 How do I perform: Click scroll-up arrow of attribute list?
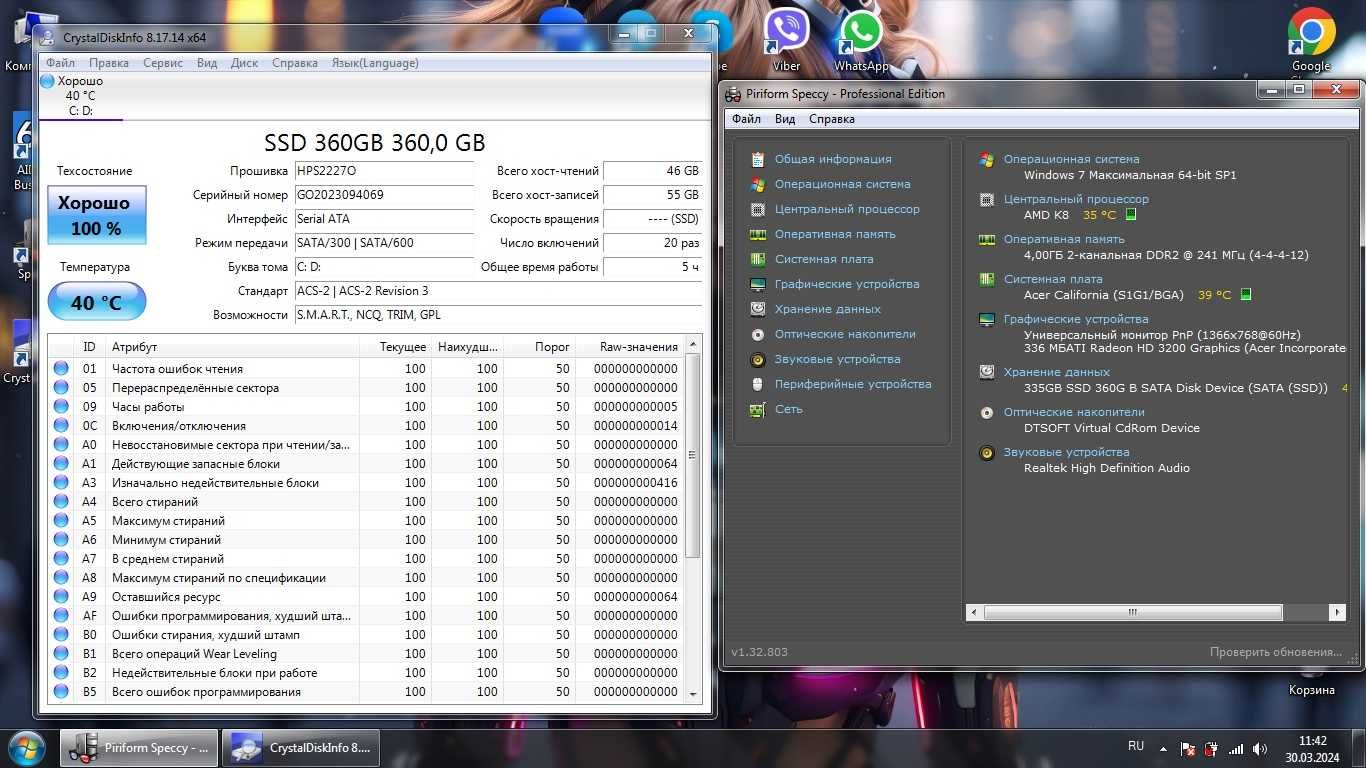[694, 344]
